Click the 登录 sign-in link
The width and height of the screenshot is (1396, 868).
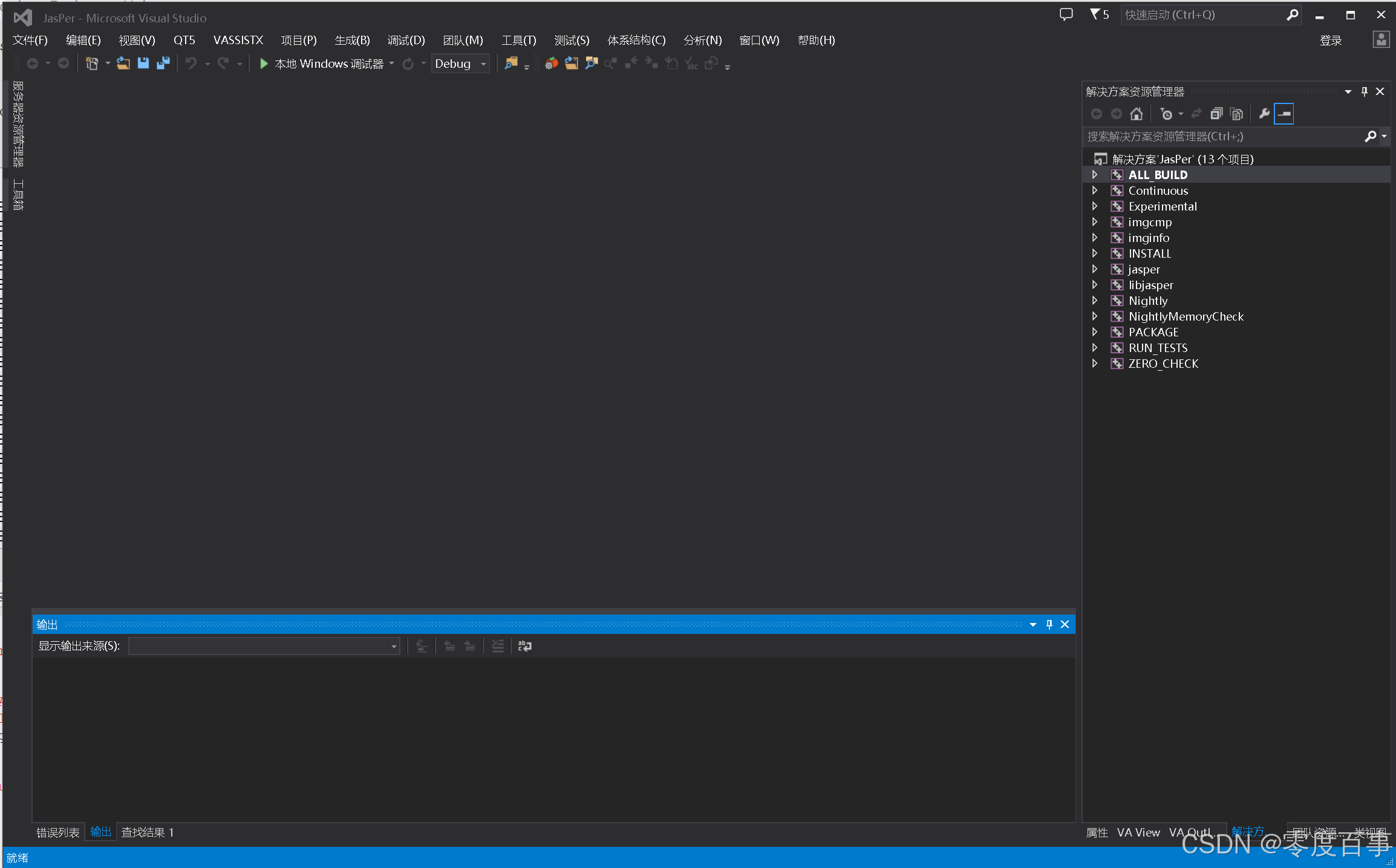click(1330, 41)
